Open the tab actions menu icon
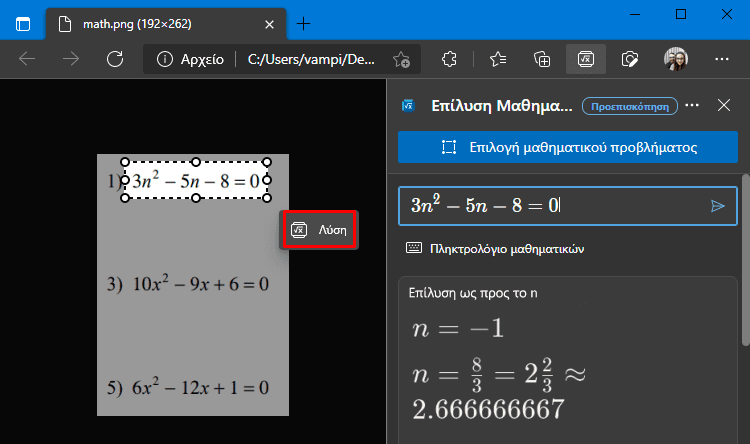The image size is (750, 444). tap(22, 24)
